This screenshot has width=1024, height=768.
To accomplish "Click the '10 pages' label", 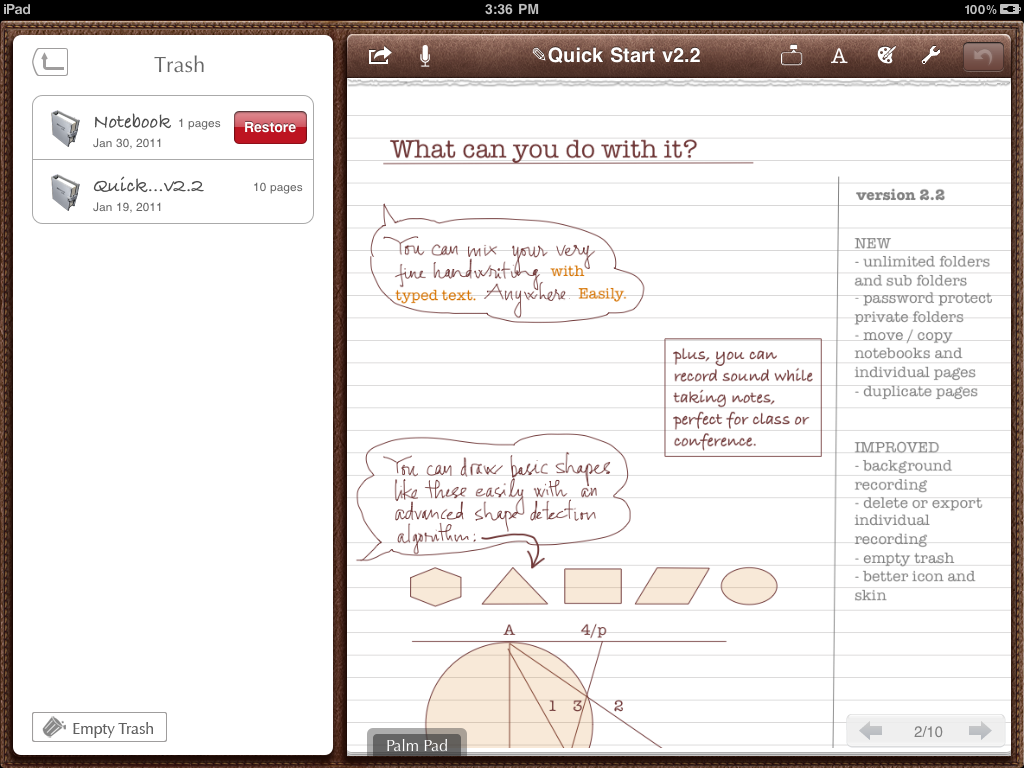I will pos(278,187).
